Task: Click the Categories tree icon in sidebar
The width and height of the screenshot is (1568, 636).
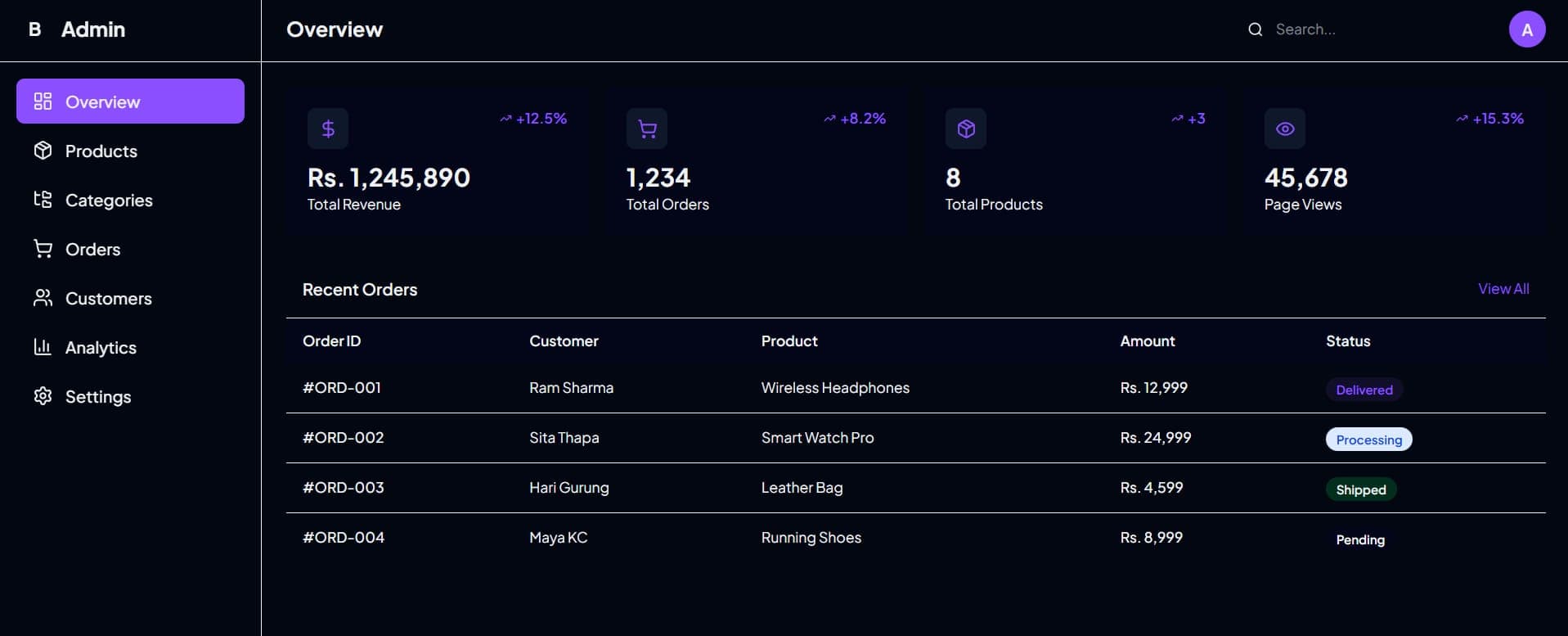Action: pyautogui.click(x=43, y=200)
